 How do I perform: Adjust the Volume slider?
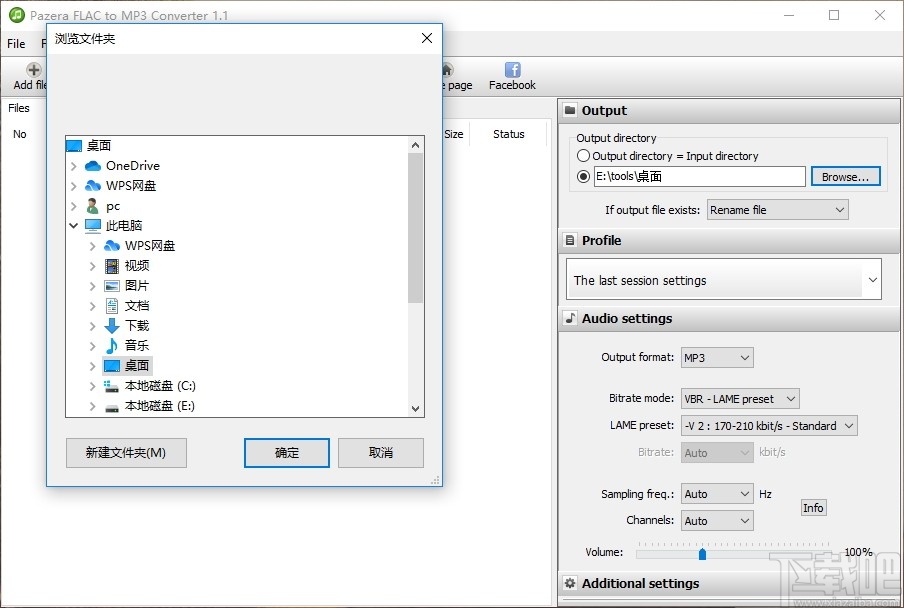pos(702,553)
